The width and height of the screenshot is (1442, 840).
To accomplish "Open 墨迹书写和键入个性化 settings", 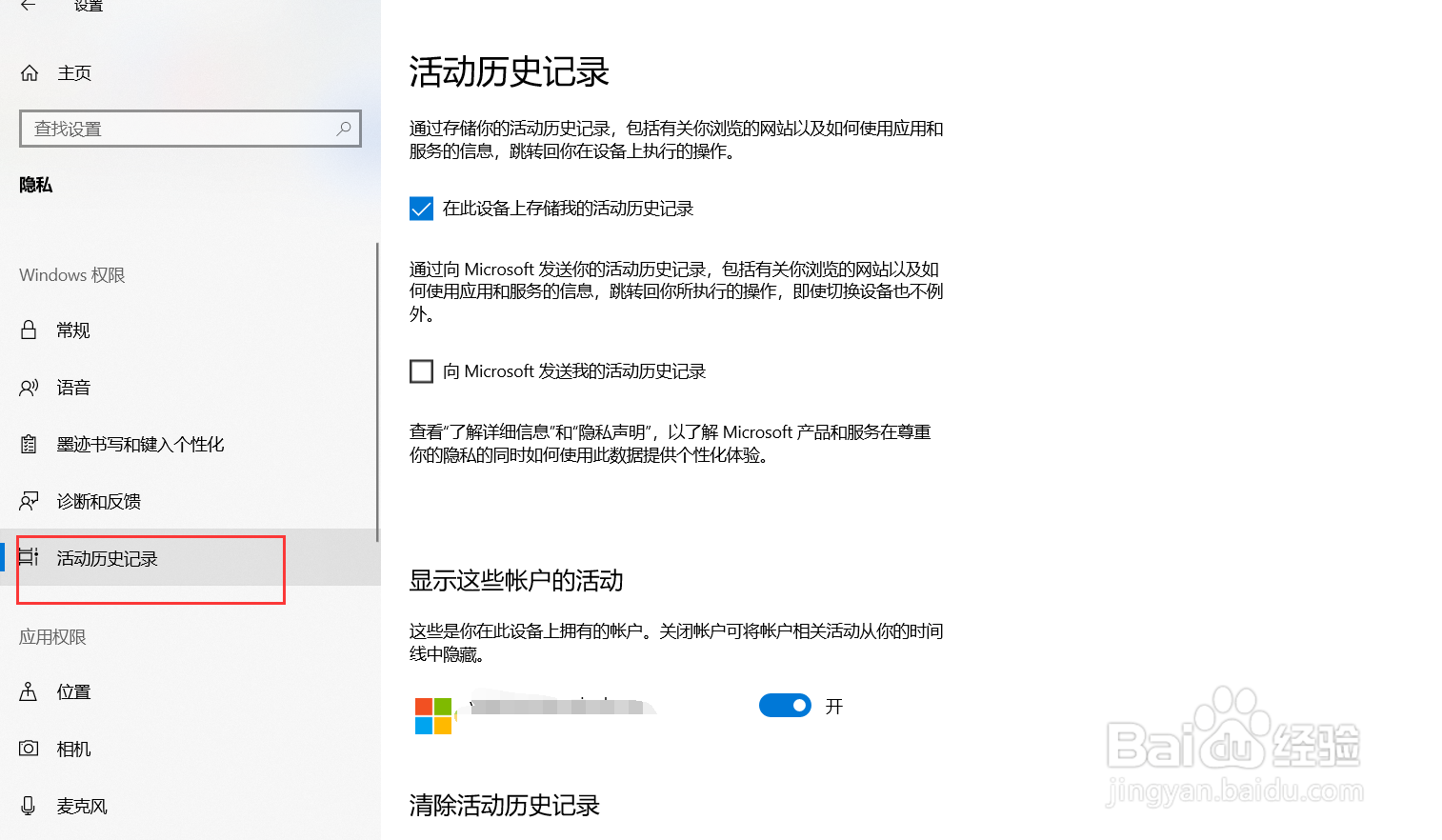I will point(189,445).
